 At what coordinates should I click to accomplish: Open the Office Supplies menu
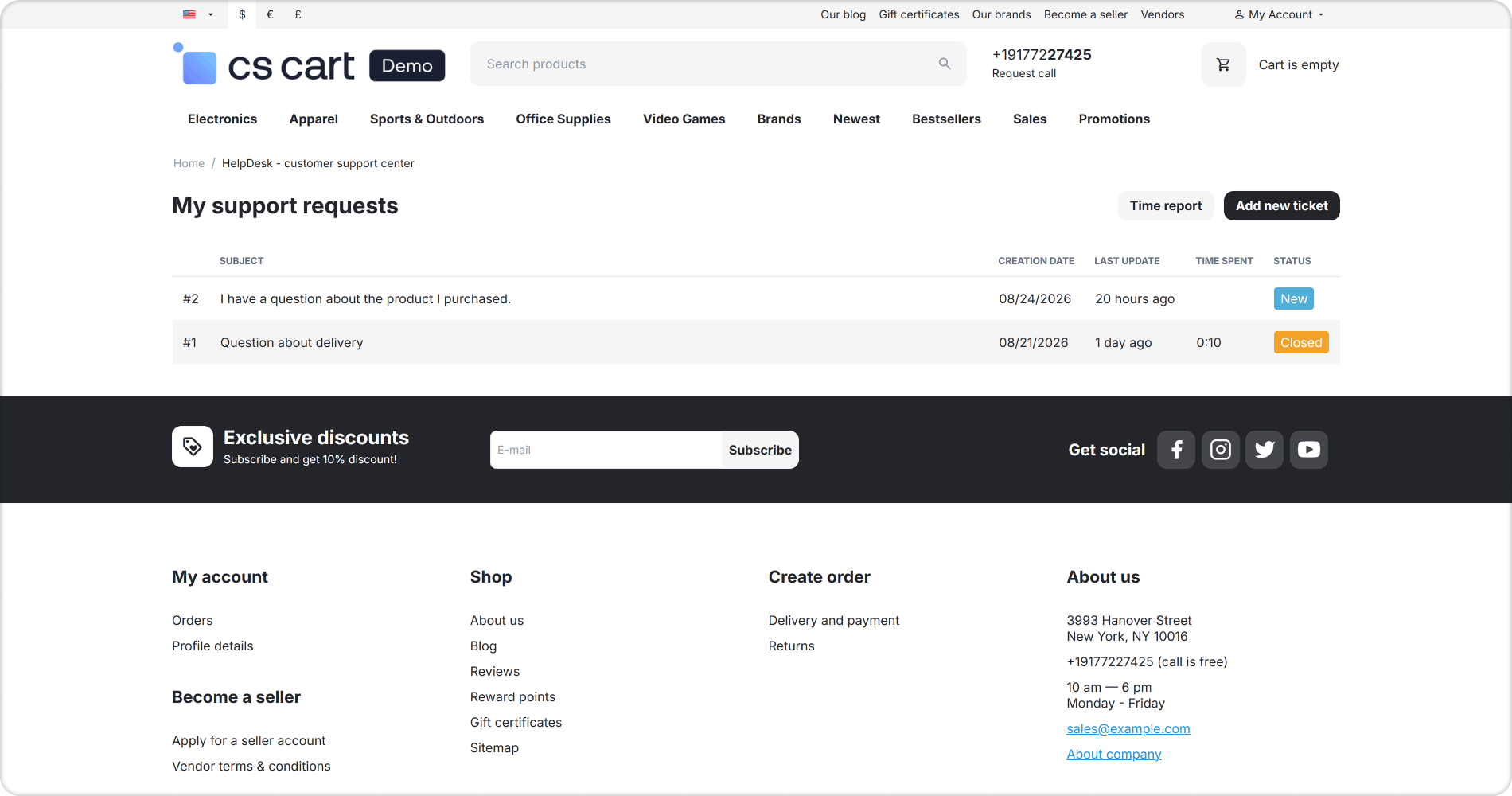[563, 119]
